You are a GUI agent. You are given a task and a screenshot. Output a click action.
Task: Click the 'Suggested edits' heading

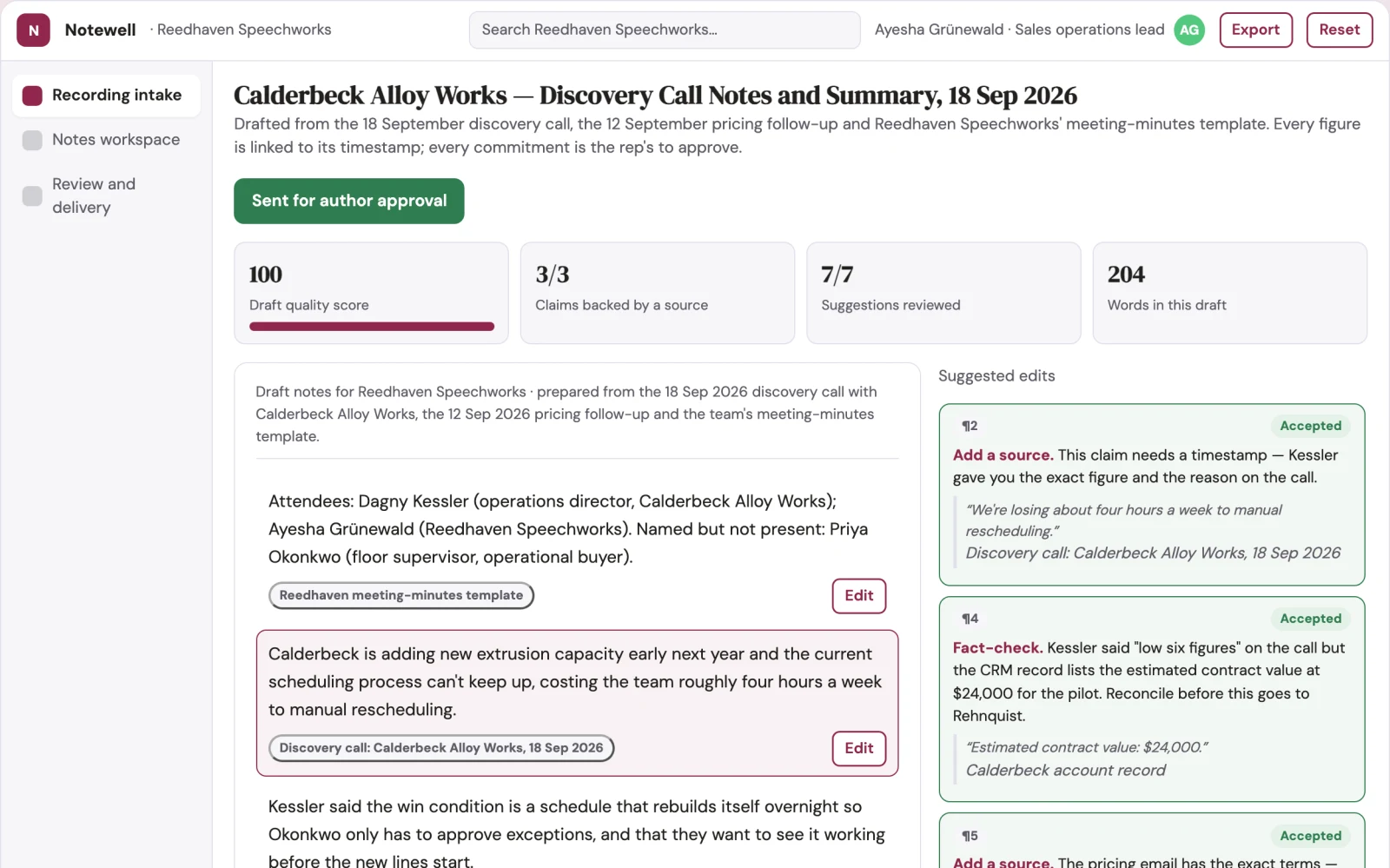tap(996, 376)
